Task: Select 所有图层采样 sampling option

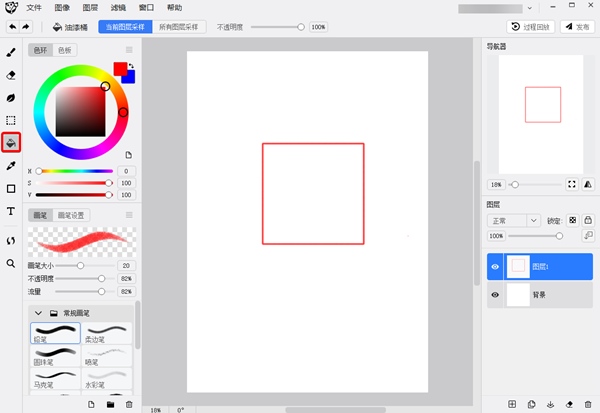Action: click(178, 27)
